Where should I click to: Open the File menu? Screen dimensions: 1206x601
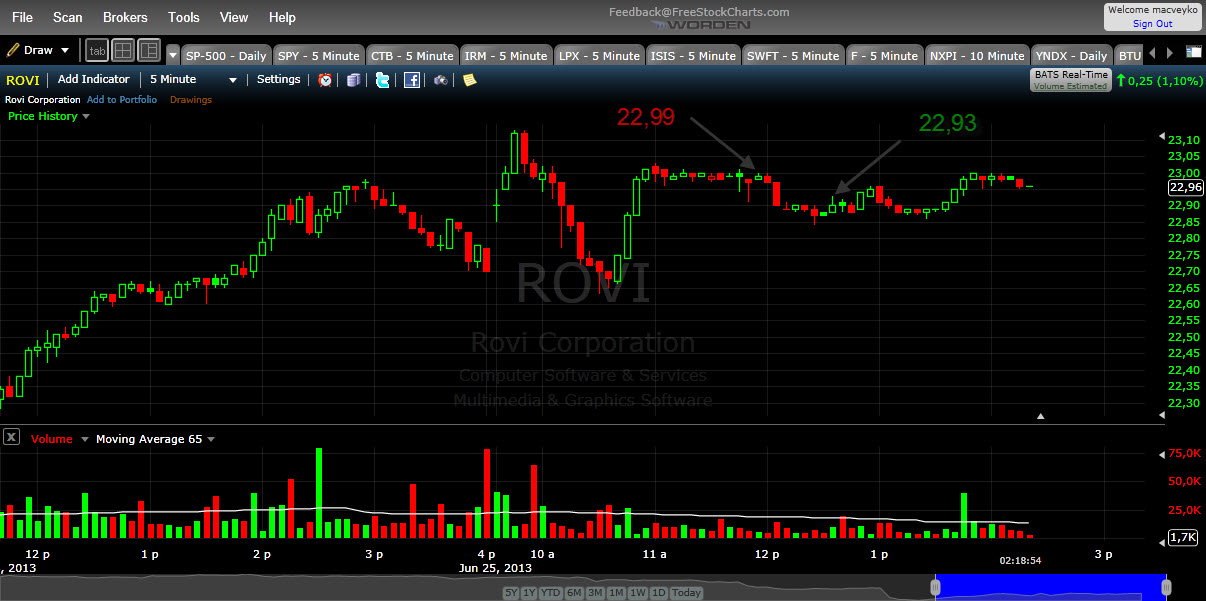pyautogui.click(x=22, y=17)
